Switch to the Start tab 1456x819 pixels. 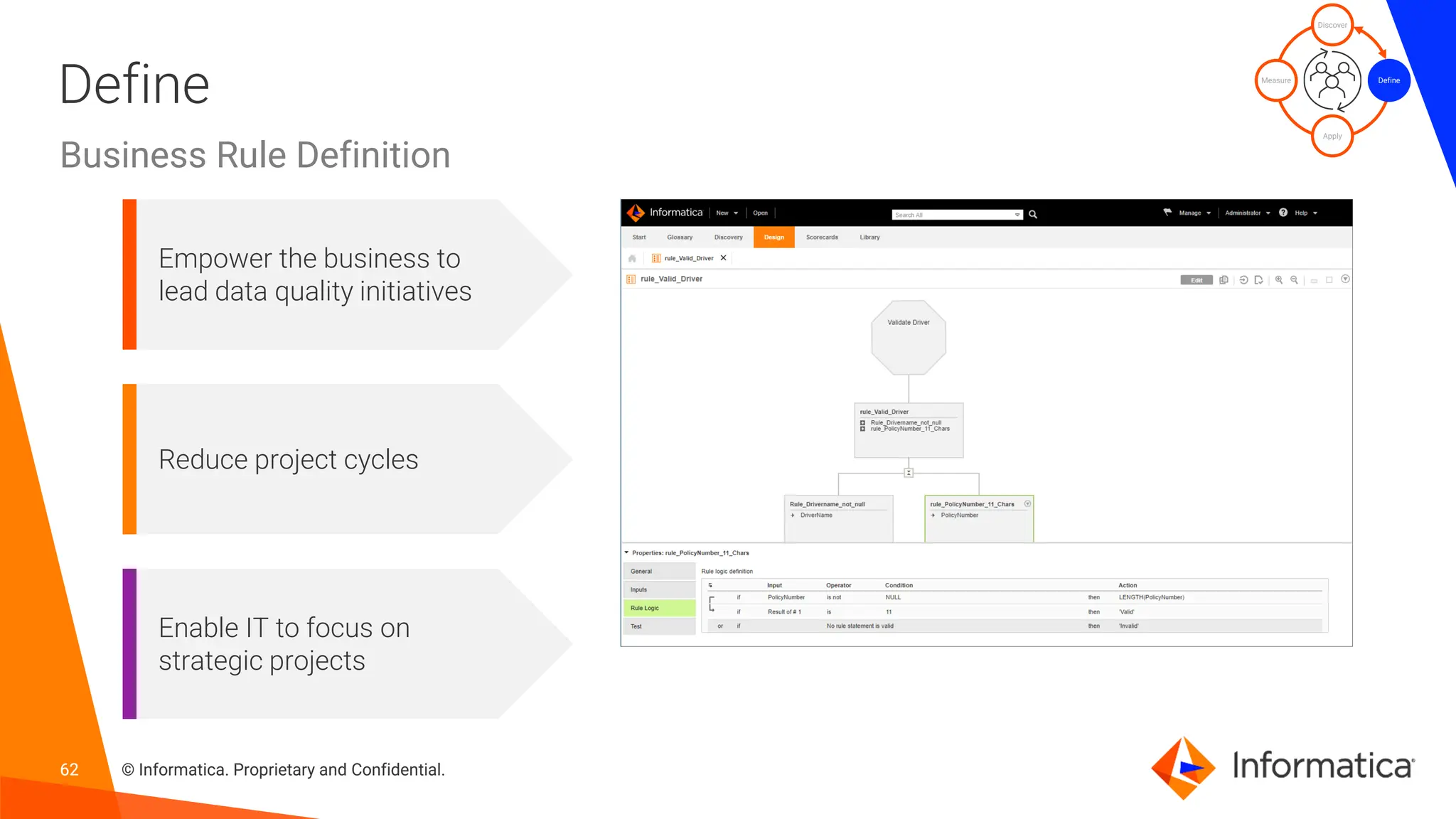click(x=639, y=237)
